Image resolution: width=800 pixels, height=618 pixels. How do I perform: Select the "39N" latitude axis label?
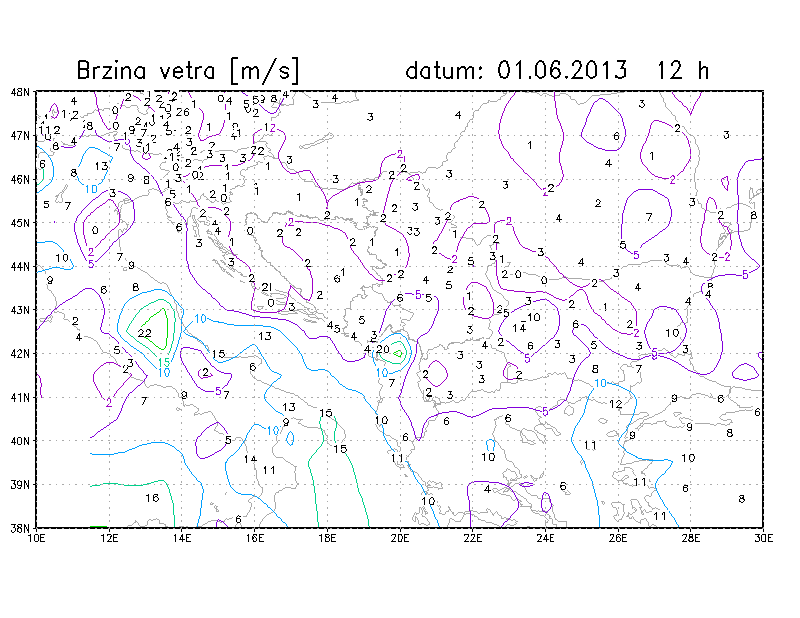tap(19, 484)
